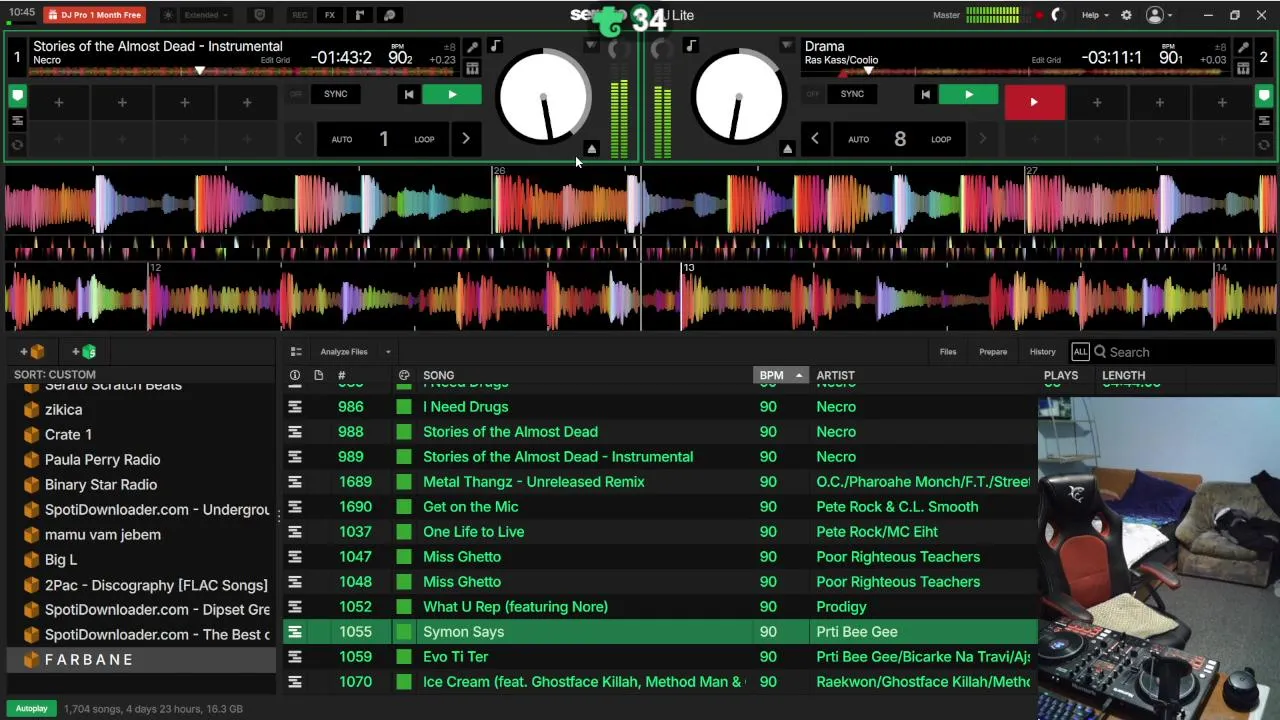1280x720 pixels.
Task: Click deck 2 microphone/tempo tap icon
Action: click(x=1242, y=47)
